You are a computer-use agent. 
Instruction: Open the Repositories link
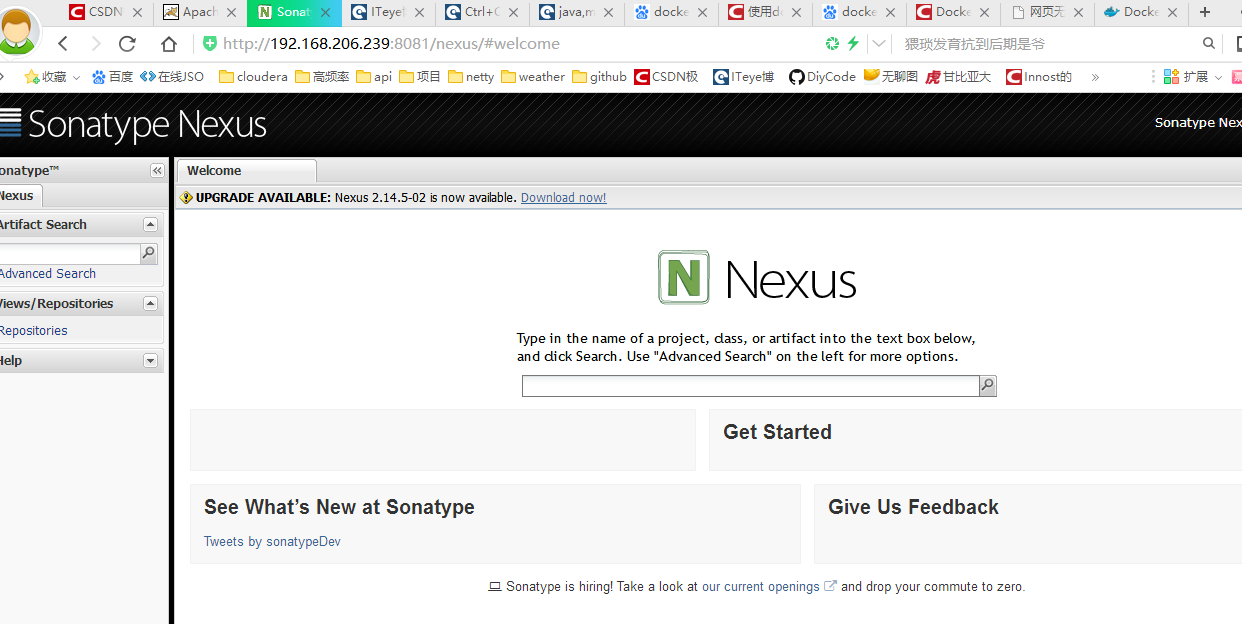click(34, 331)
